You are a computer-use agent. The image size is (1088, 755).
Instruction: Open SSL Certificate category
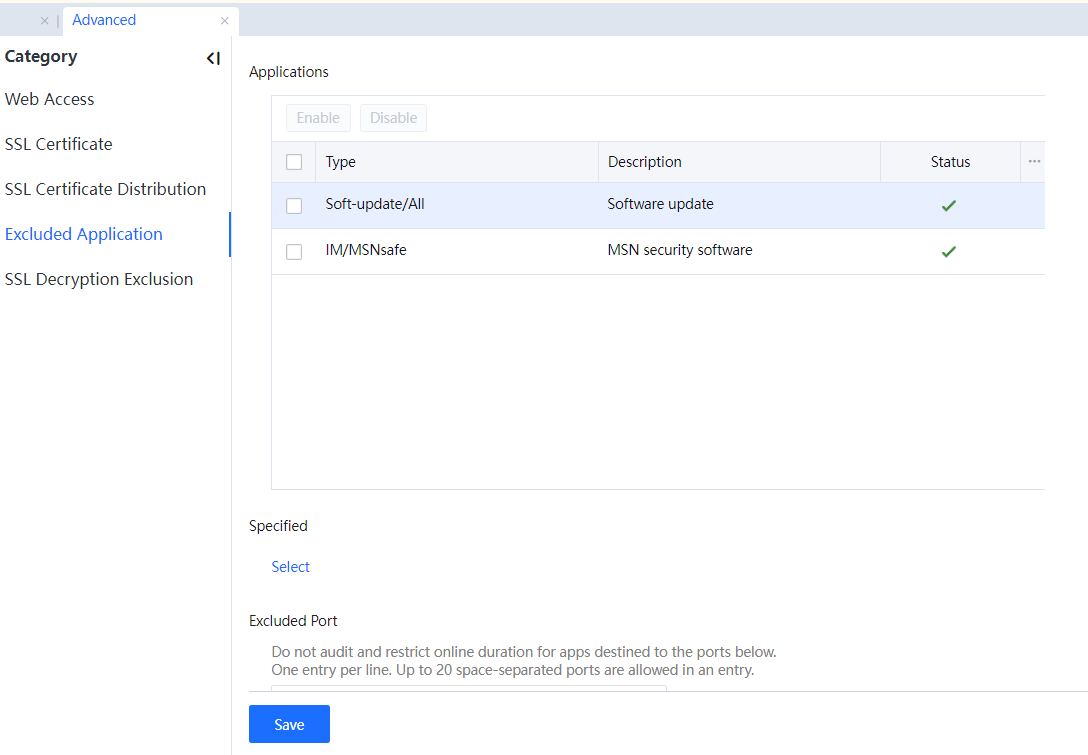point(59,144)
